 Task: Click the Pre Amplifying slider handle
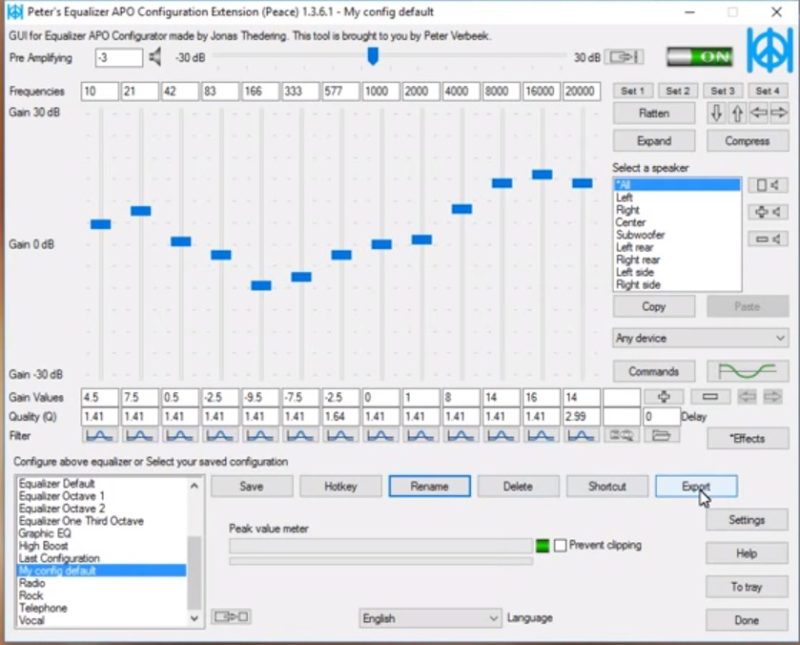372,56
